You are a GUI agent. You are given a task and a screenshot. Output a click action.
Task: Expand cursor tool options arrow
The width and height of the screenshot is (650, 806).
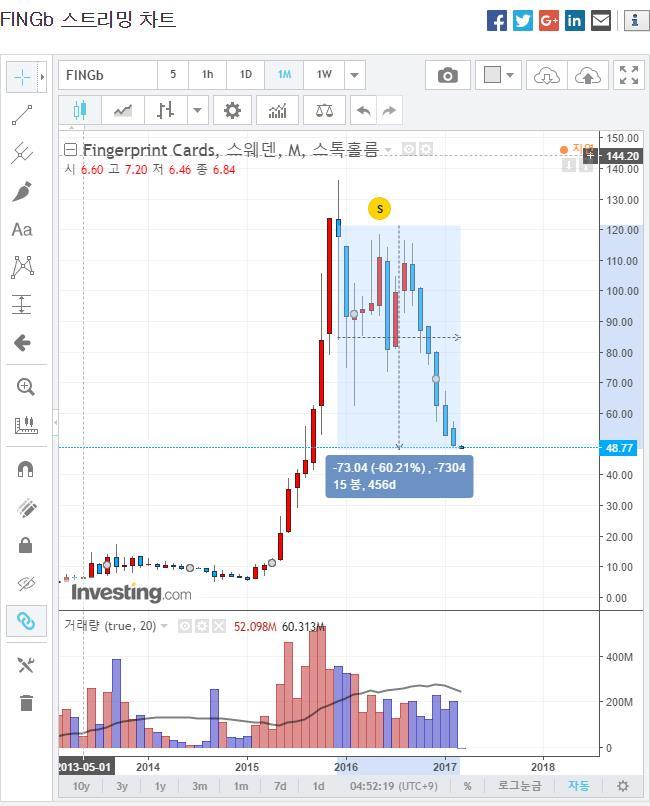[x=43, y=78]
